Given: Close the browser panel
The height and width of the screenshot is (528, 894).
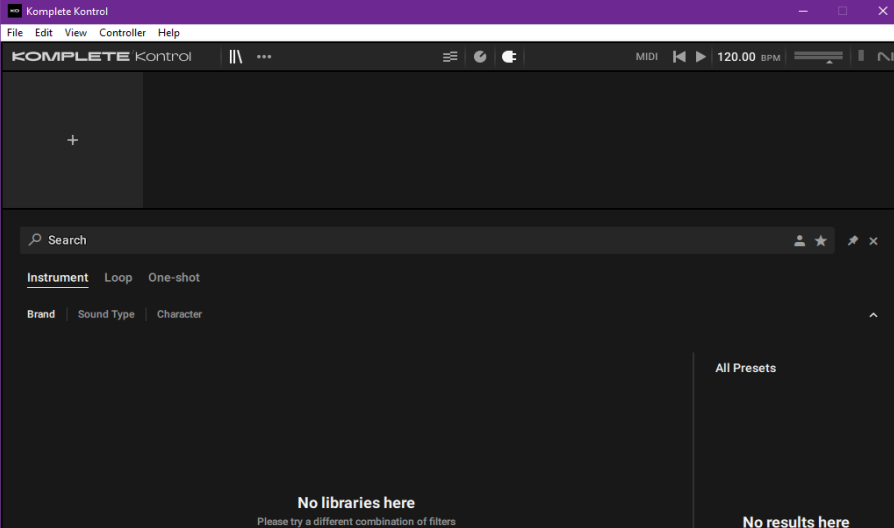Looking at the screenshot, I should click(x=873, y=241).
